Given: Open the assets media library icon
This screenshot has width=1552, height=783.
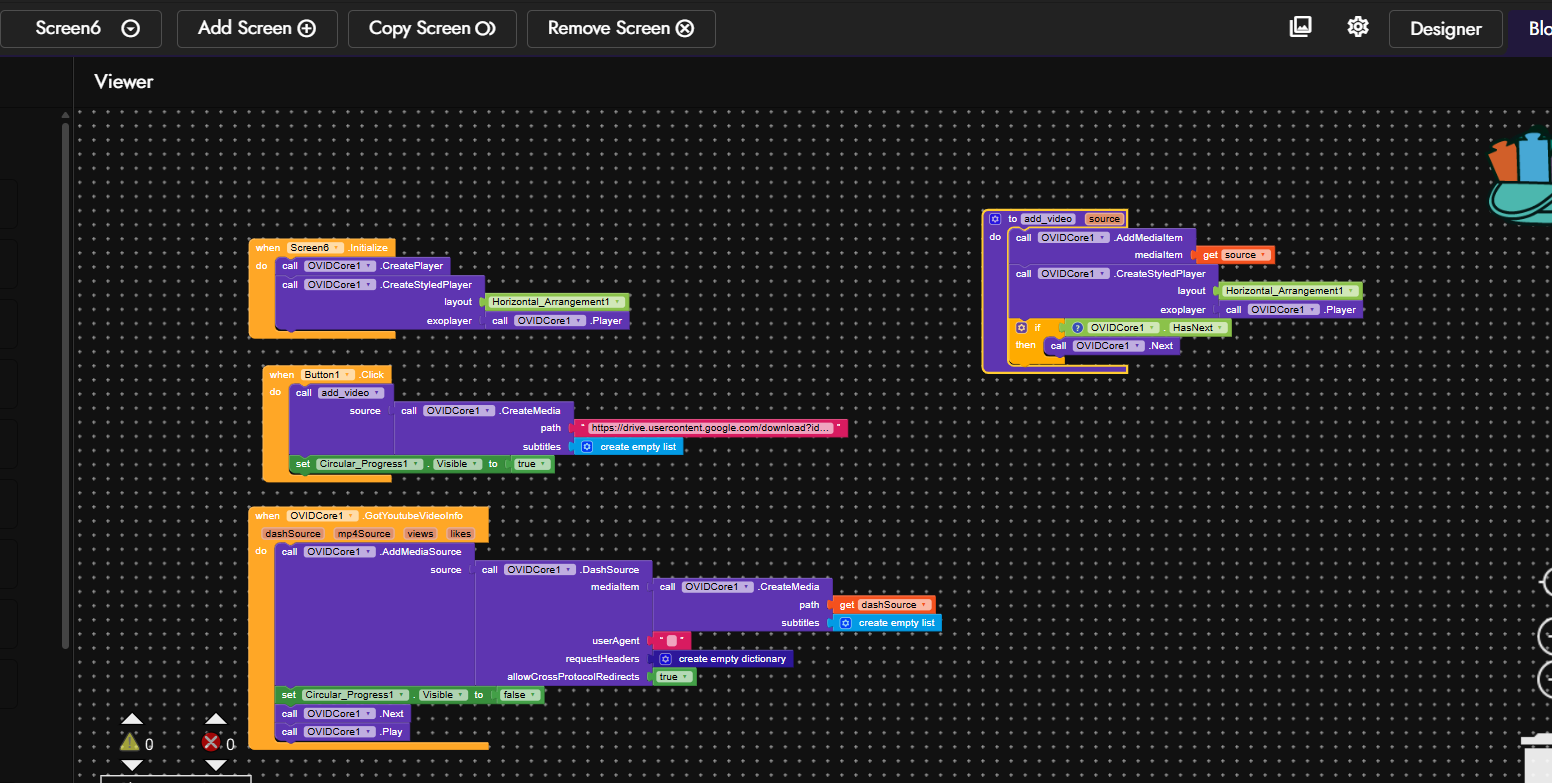Looking at the screenshot, I should click(x=1300, y=27).
